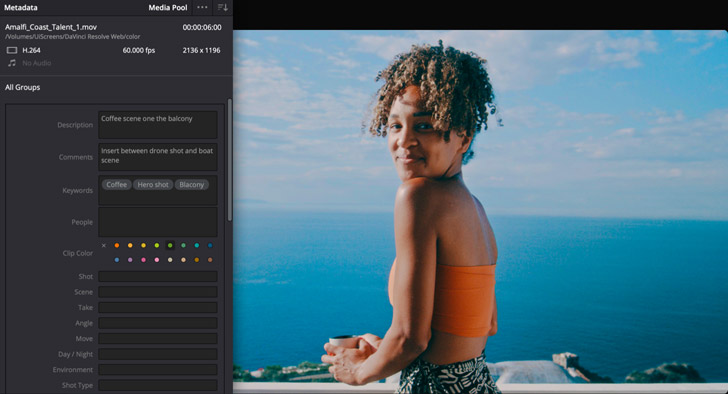Choose the selected green clip color swatch
The image size is (728, 394).
click(x=170, y=245)
